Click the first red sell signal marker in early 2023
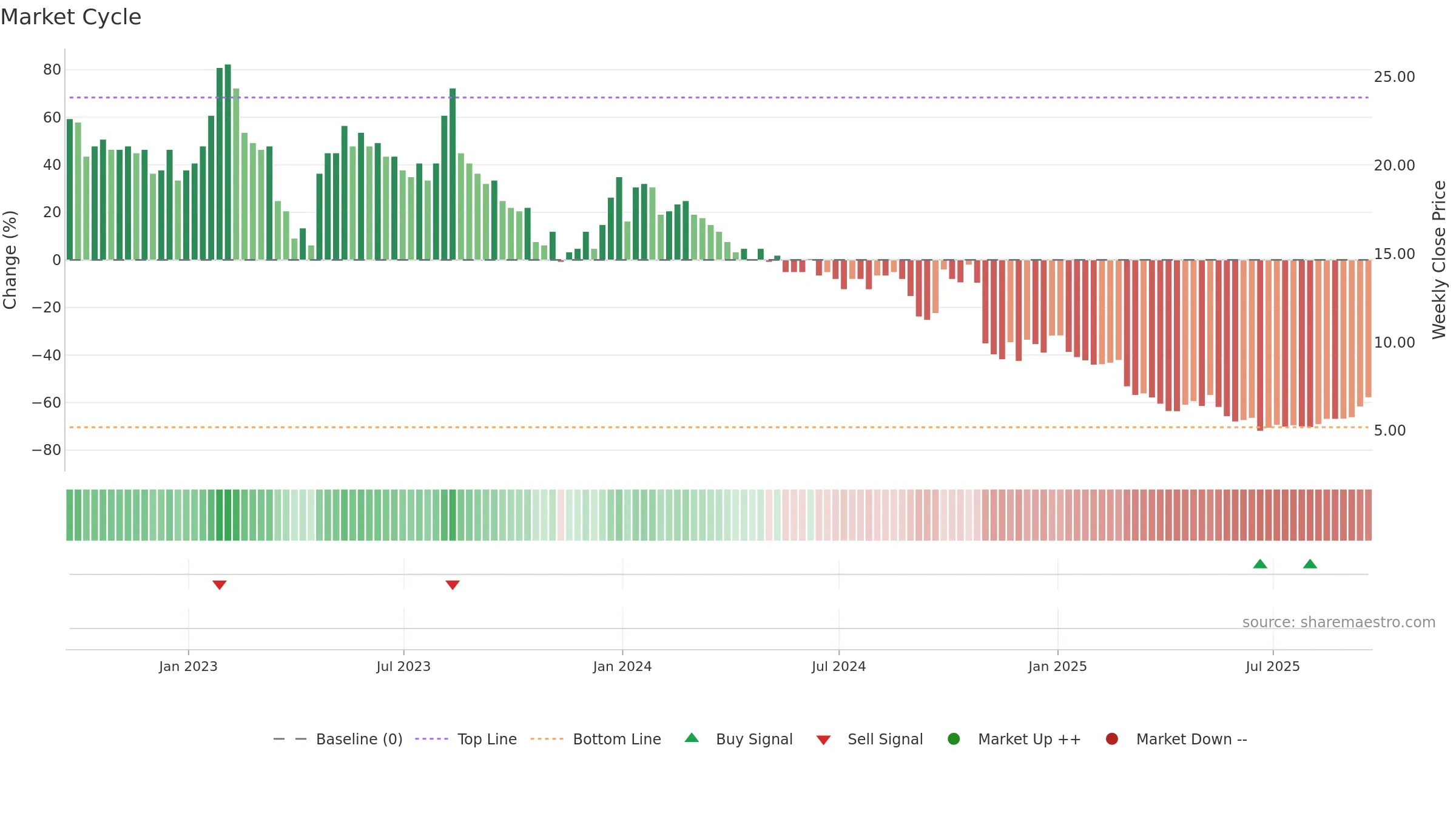This screenshot has width=1456, height=819. (x=220, y=585)
